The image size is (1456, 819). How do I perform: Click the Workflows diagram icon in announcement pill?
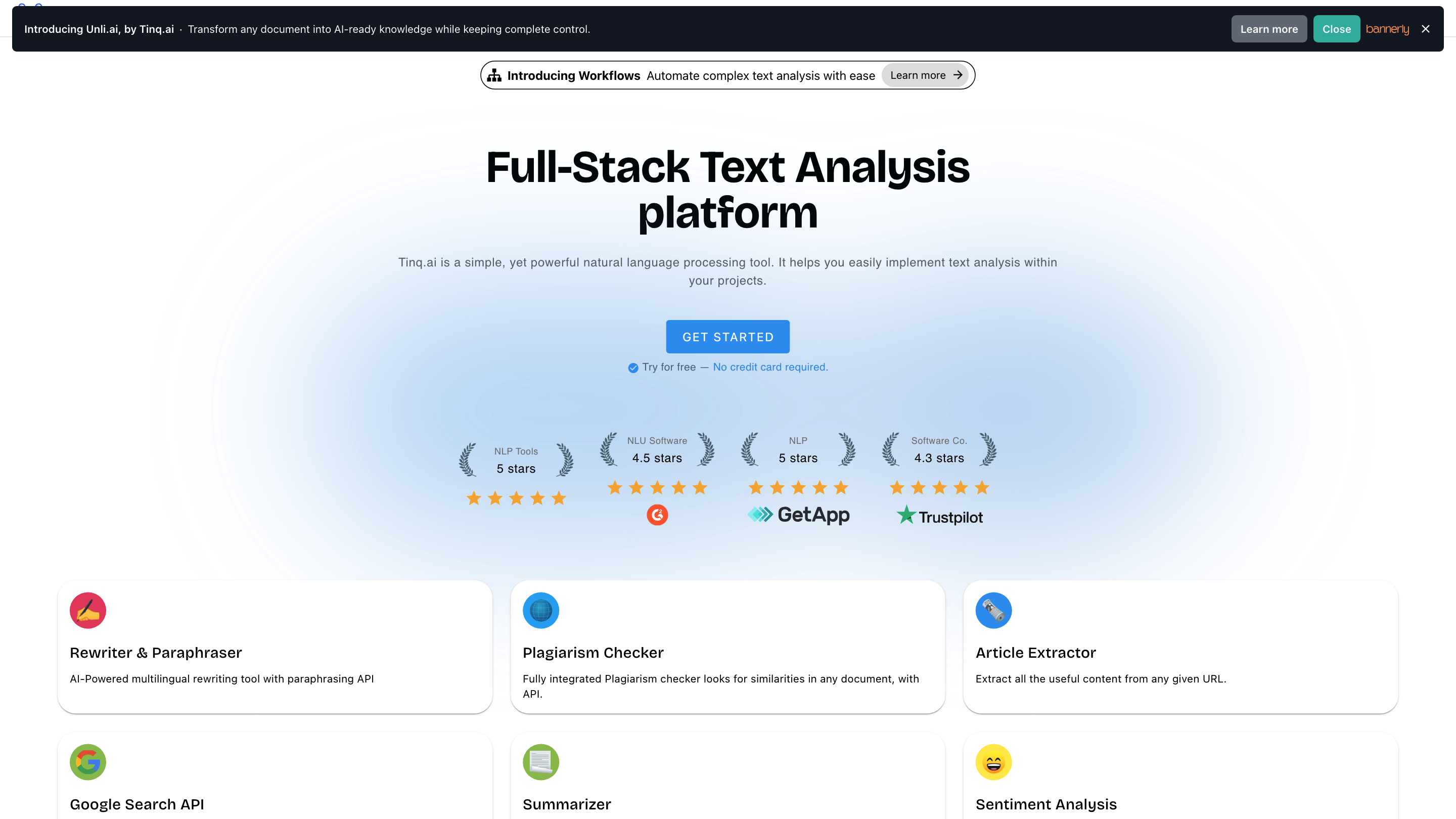(x=494, y=75)
